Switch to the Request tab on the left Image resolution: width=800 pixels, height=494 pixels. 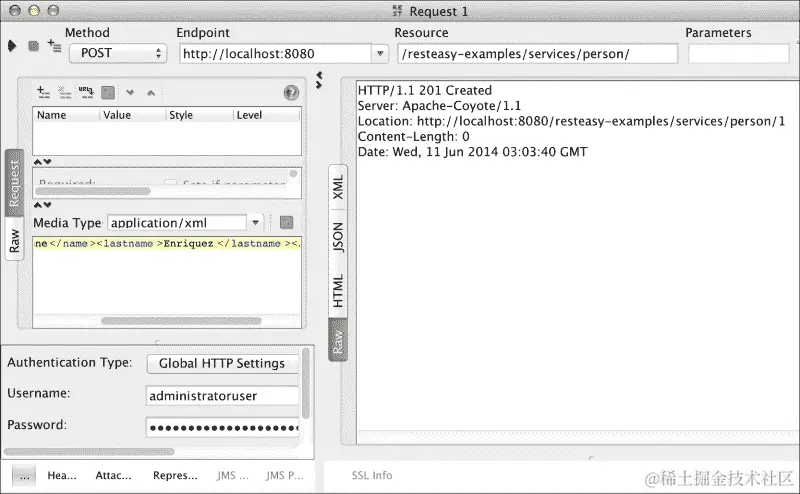[14, 183]
